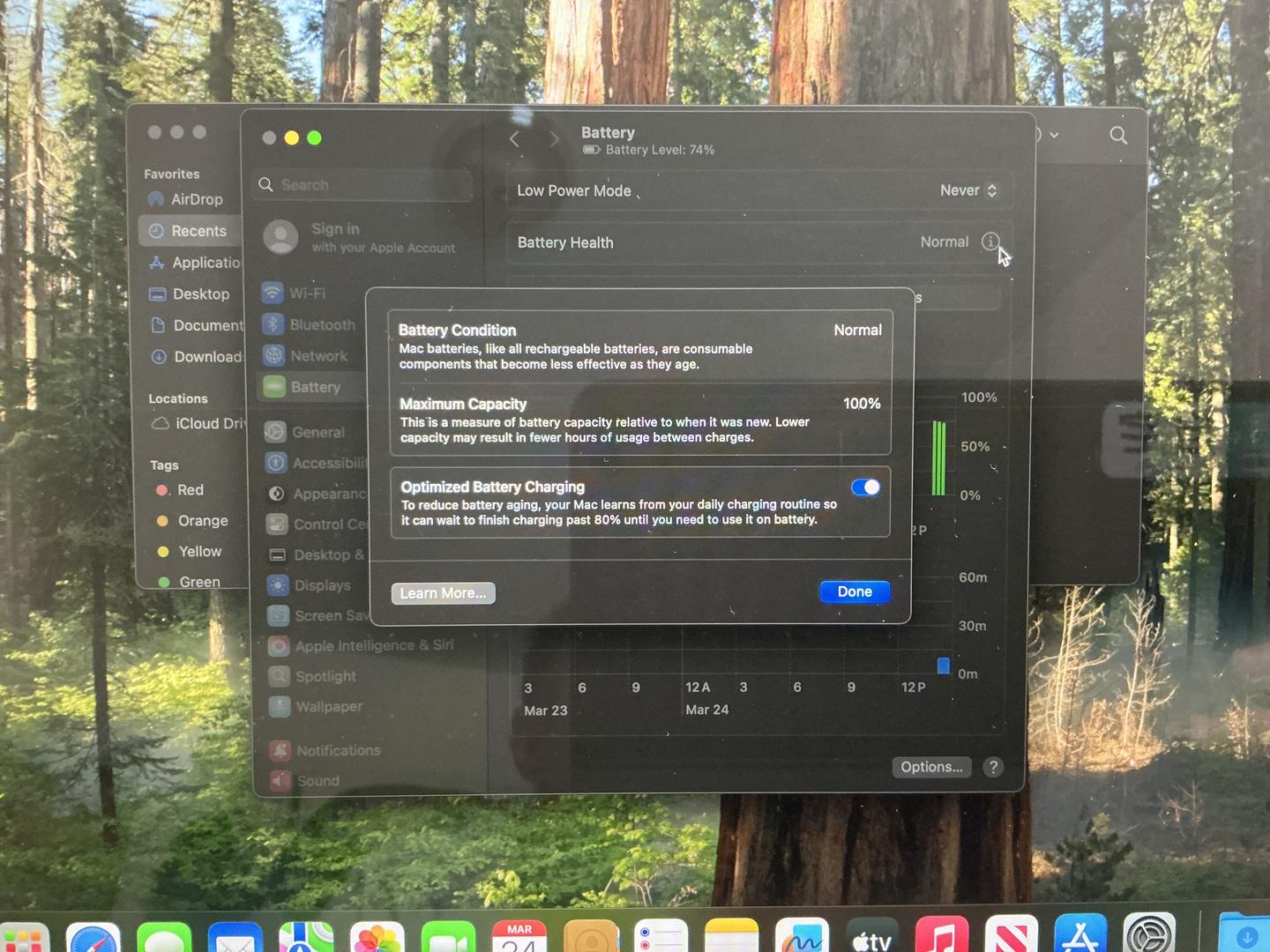Open Network in the Settings sidebar

click(x=306, y=356)
